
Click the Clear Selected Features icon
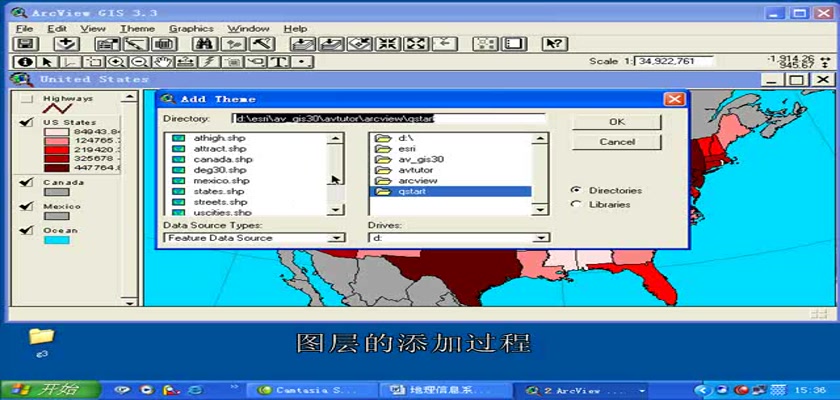pos(514,44)
